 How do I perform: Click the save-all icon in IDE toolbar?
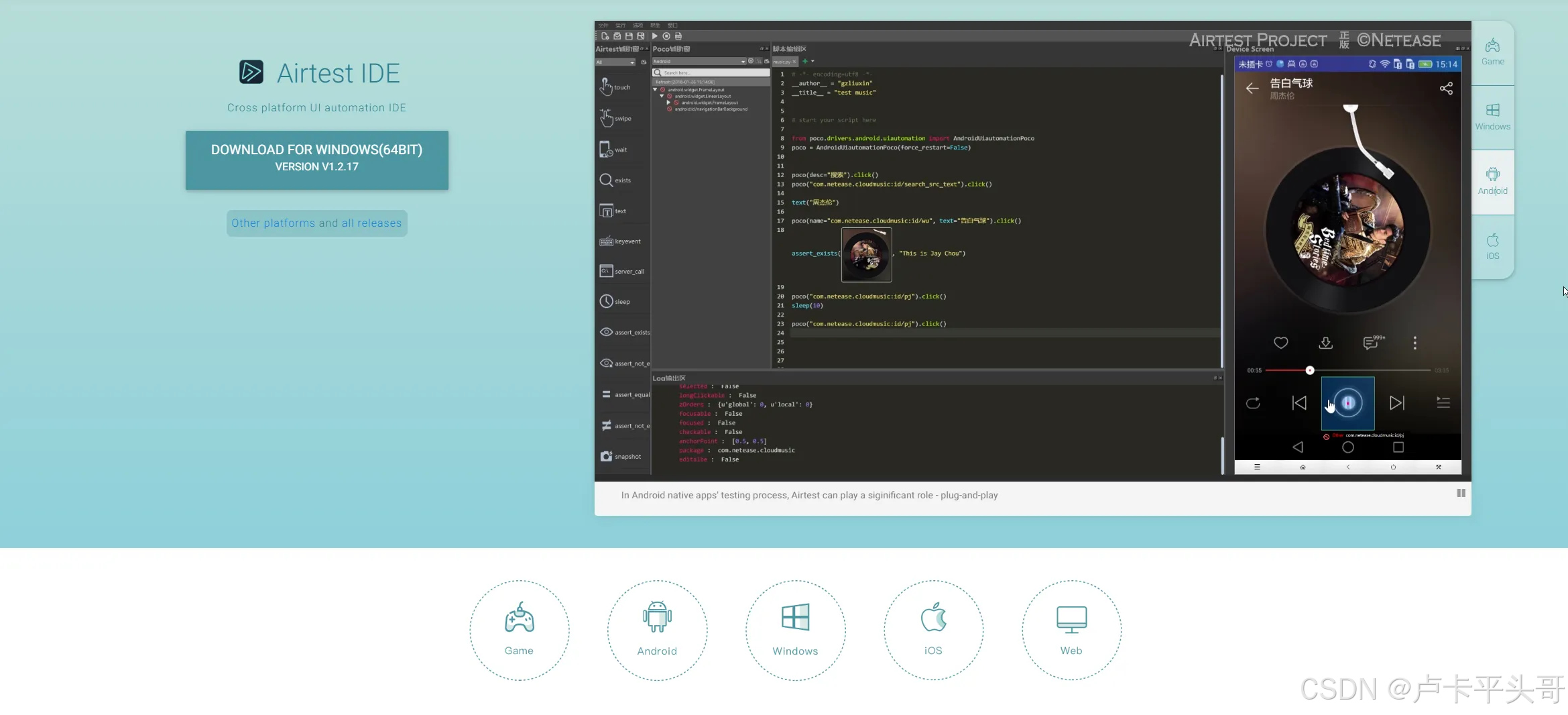[x=641, y=36]
